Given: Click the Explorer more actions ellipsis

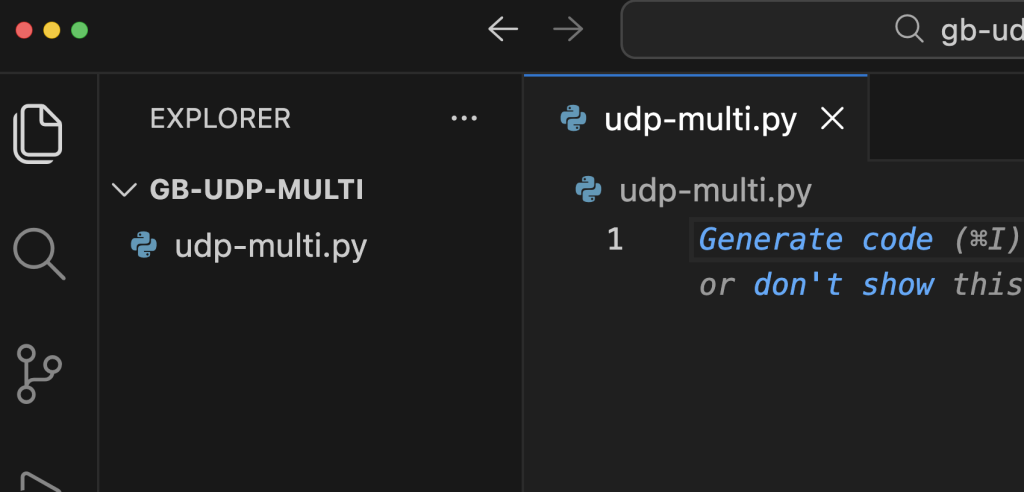Looking at the screenshot, I should pos(464,118).
